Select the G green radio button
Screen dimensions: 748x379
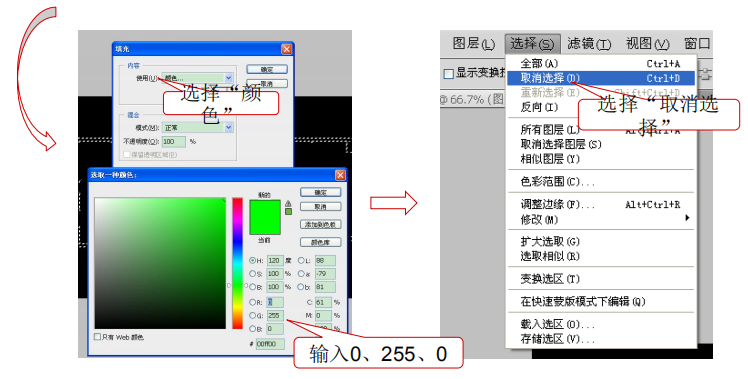[x=252, y=316]
